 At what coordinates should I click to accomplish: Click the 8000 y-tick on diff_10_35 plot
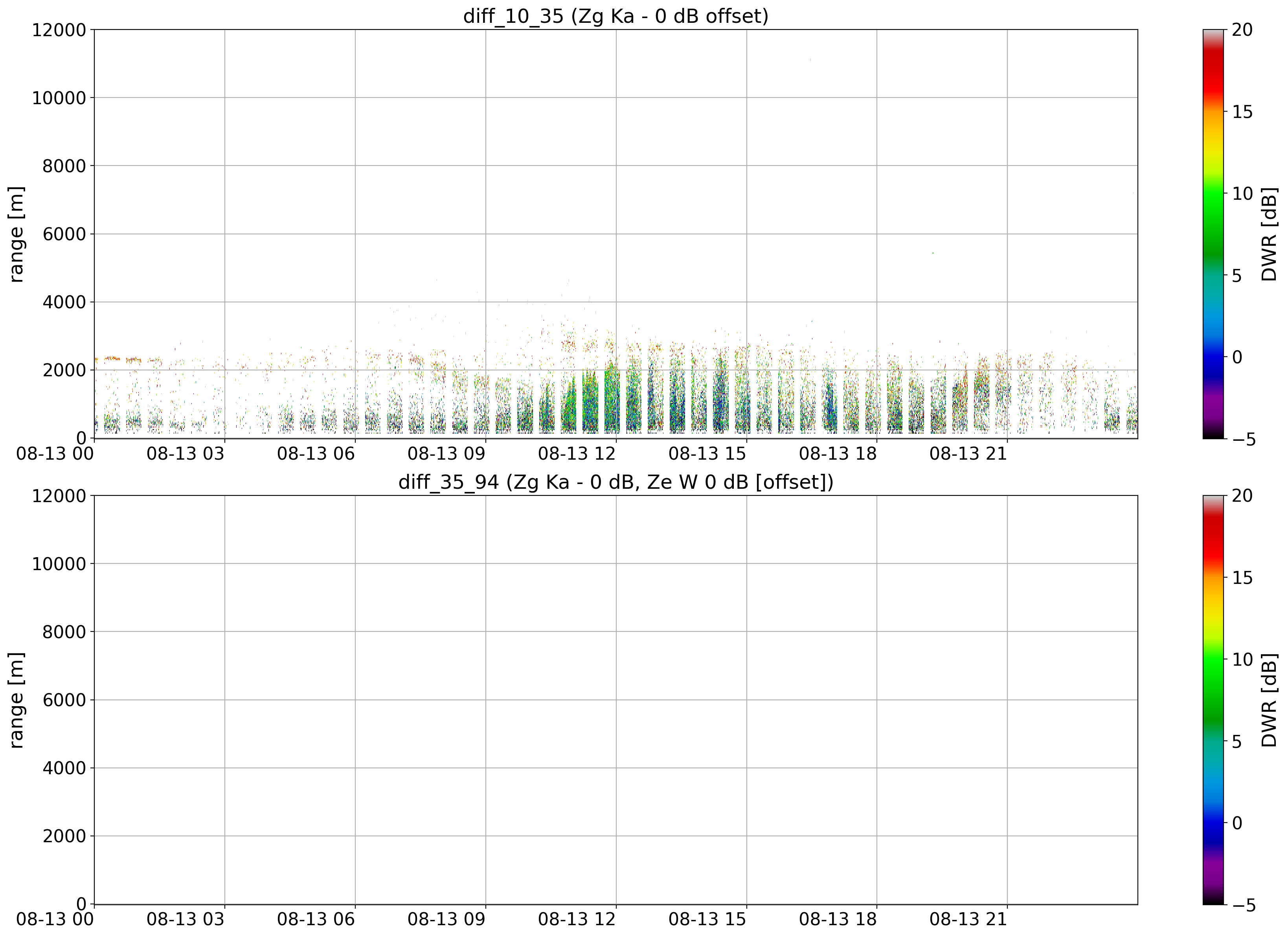64,166
